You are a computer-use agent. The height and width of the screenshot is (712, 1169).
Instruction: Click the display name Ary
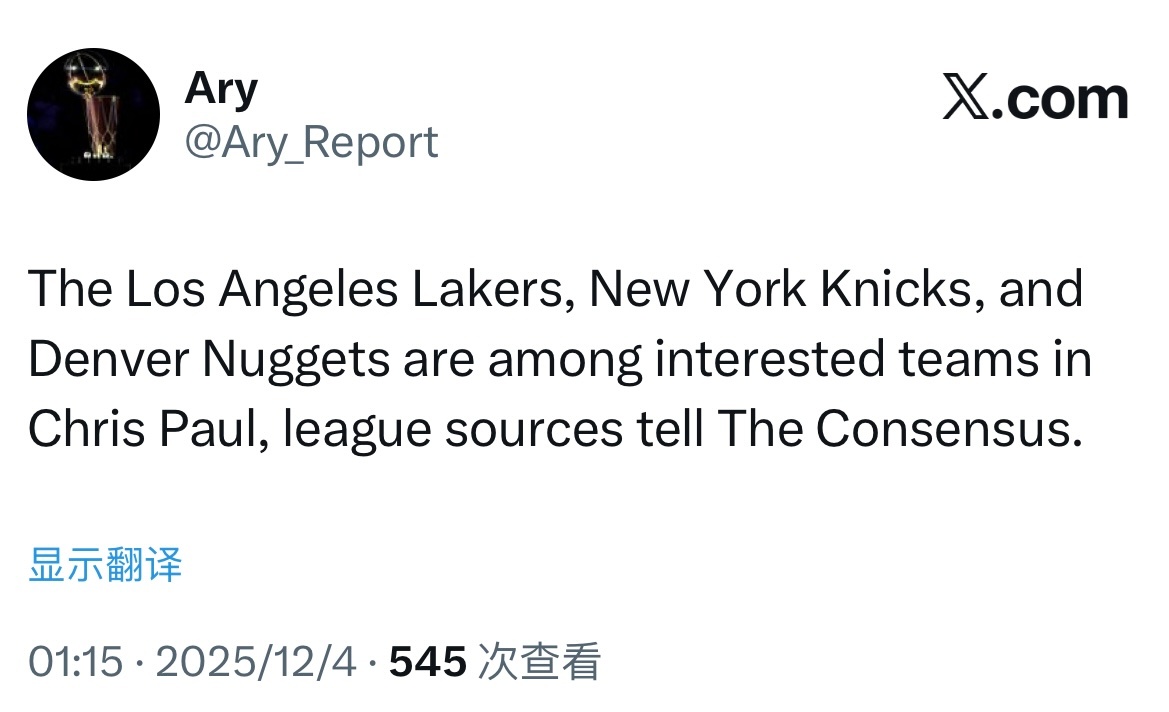pyautogui.click(x=221, y=89)
